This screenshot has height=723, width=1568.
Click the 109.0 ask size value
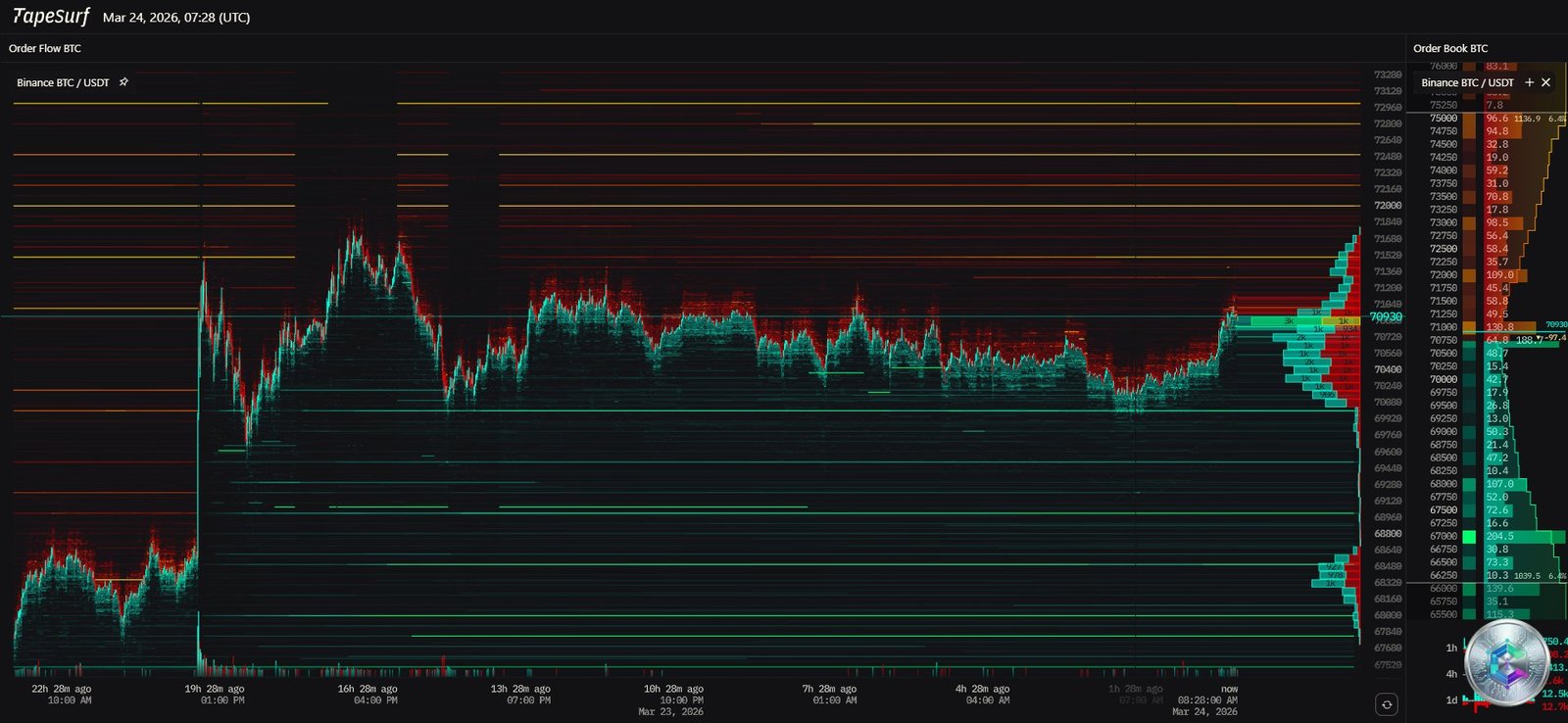click(x=1499, y=274)
